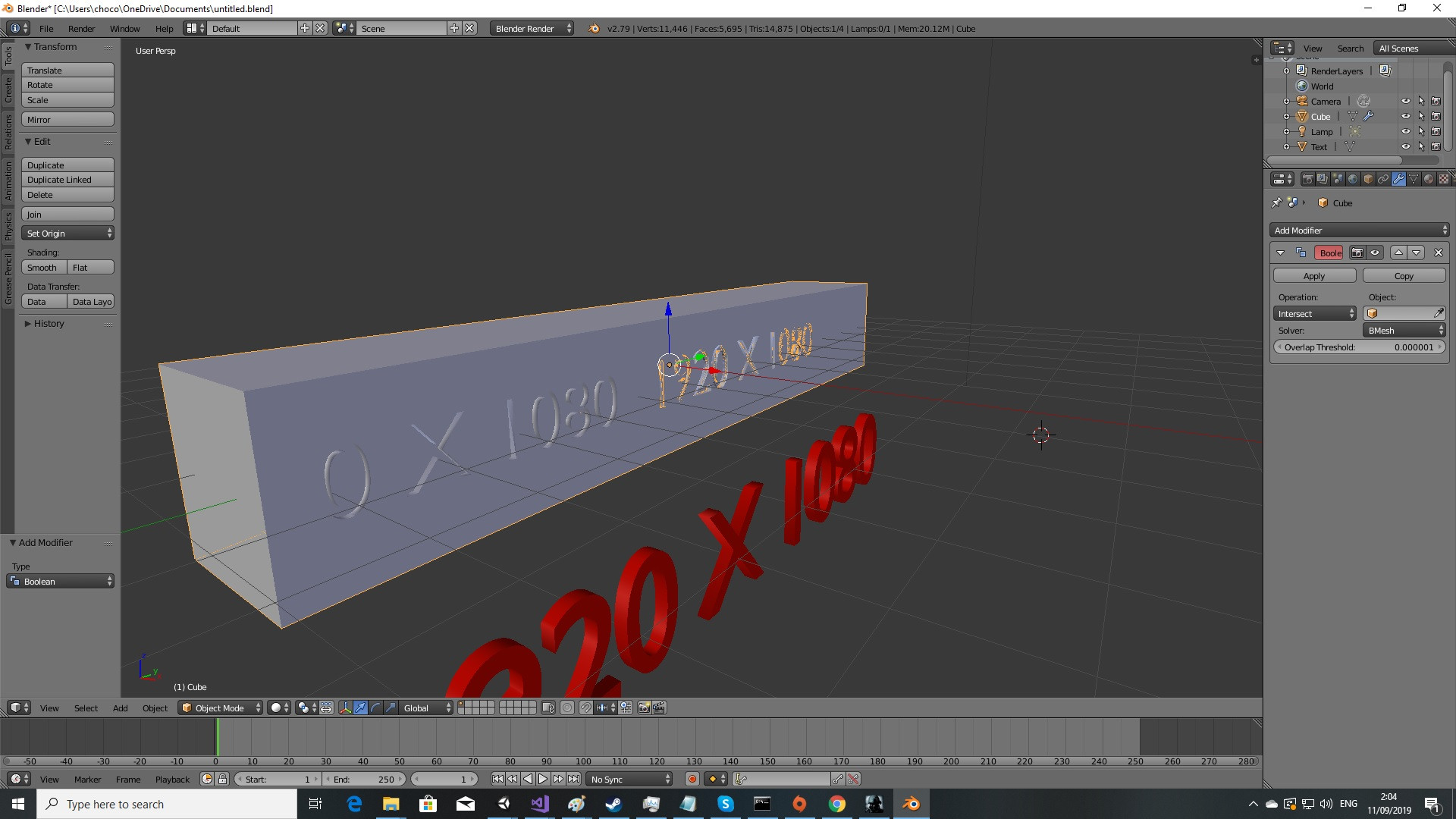
Task: Select the rotate manipulator arc icon
Action: pyautogui.click(x=376, y=708)
